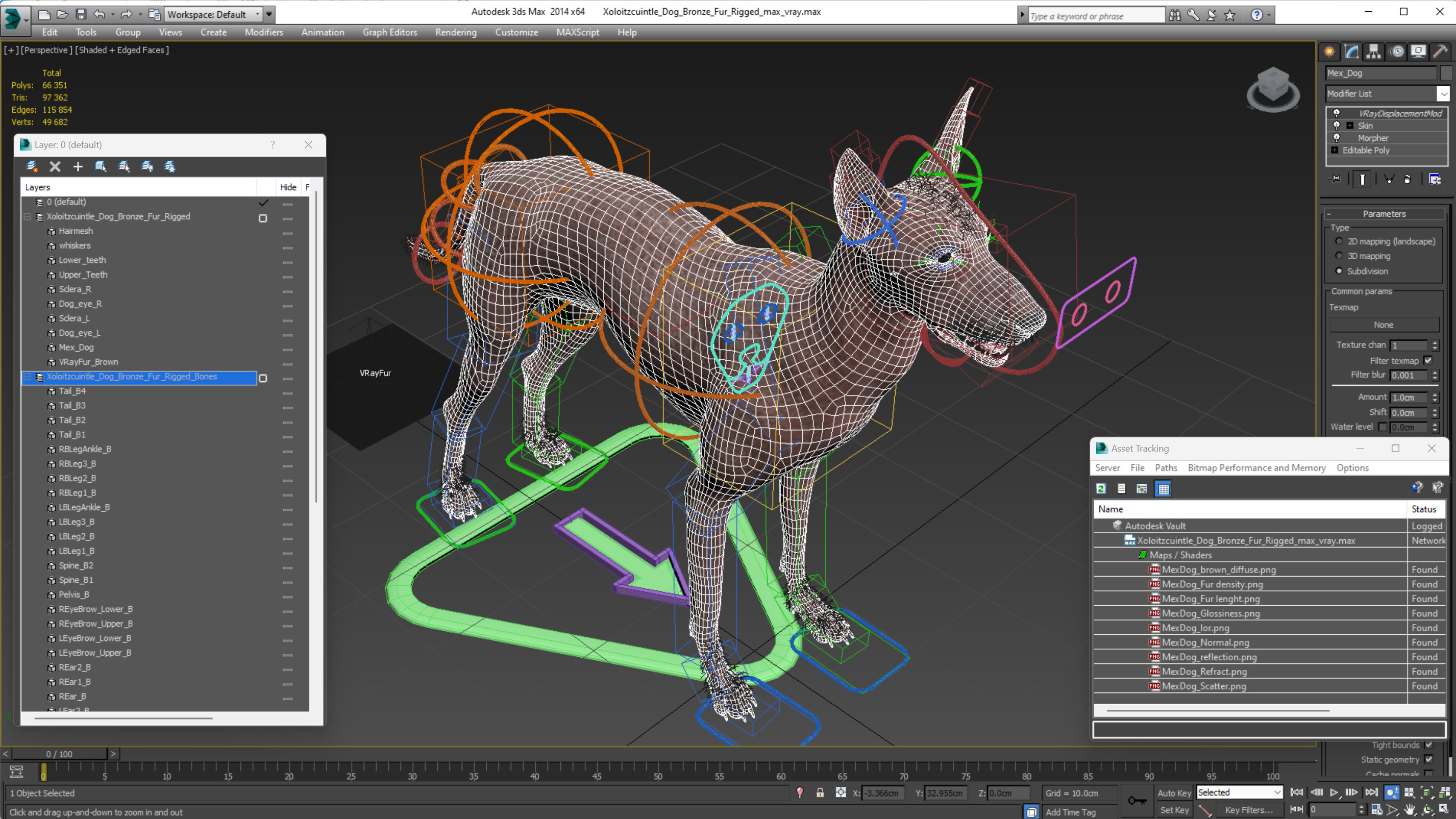Click the Pin Stack icon below modifier stack
Image resolution: width=1456 pixels, height=819 pixels.
1335,179
